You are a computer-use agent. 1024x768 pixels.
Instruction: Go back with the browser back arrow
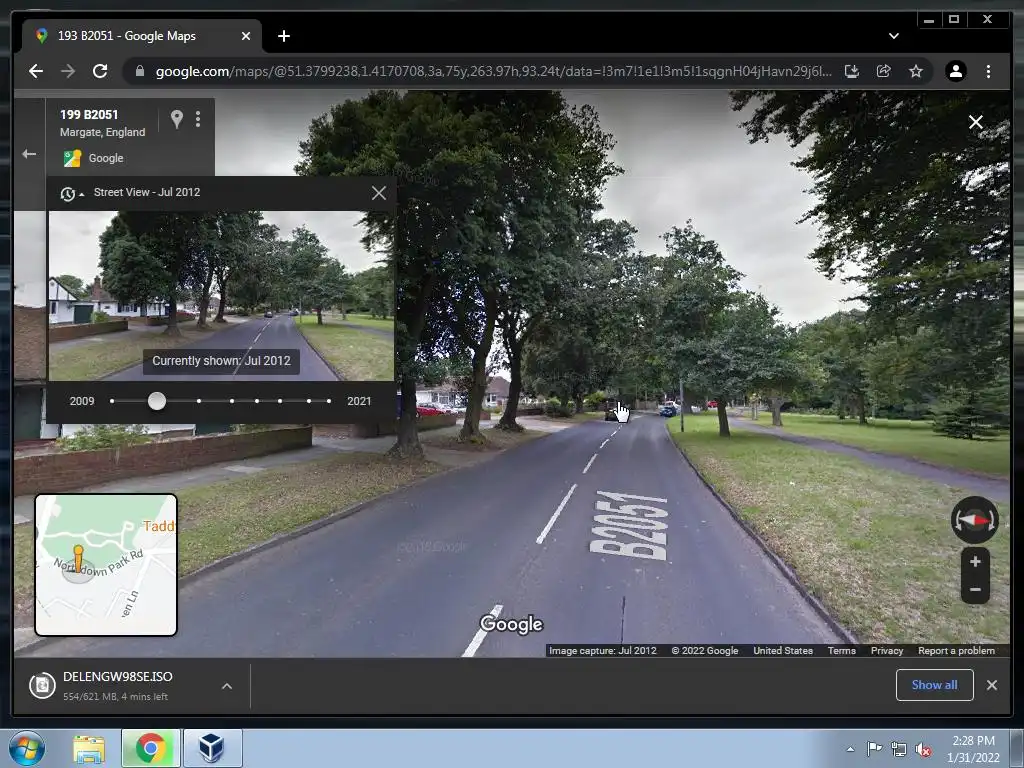click(x=36, y=71)
